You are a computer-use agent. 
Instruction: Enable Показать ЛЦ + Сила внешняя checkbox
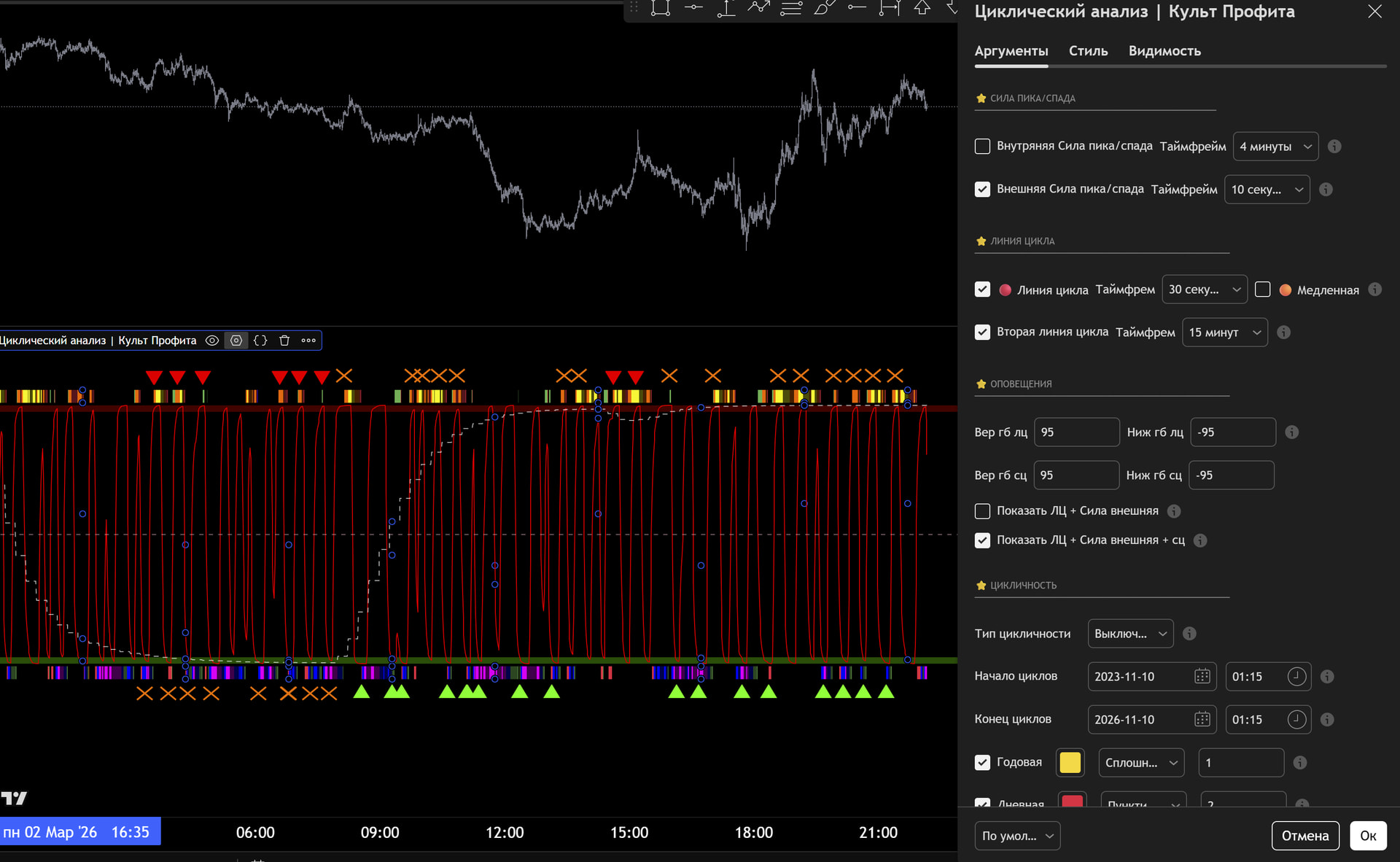[x=982, y=511]
